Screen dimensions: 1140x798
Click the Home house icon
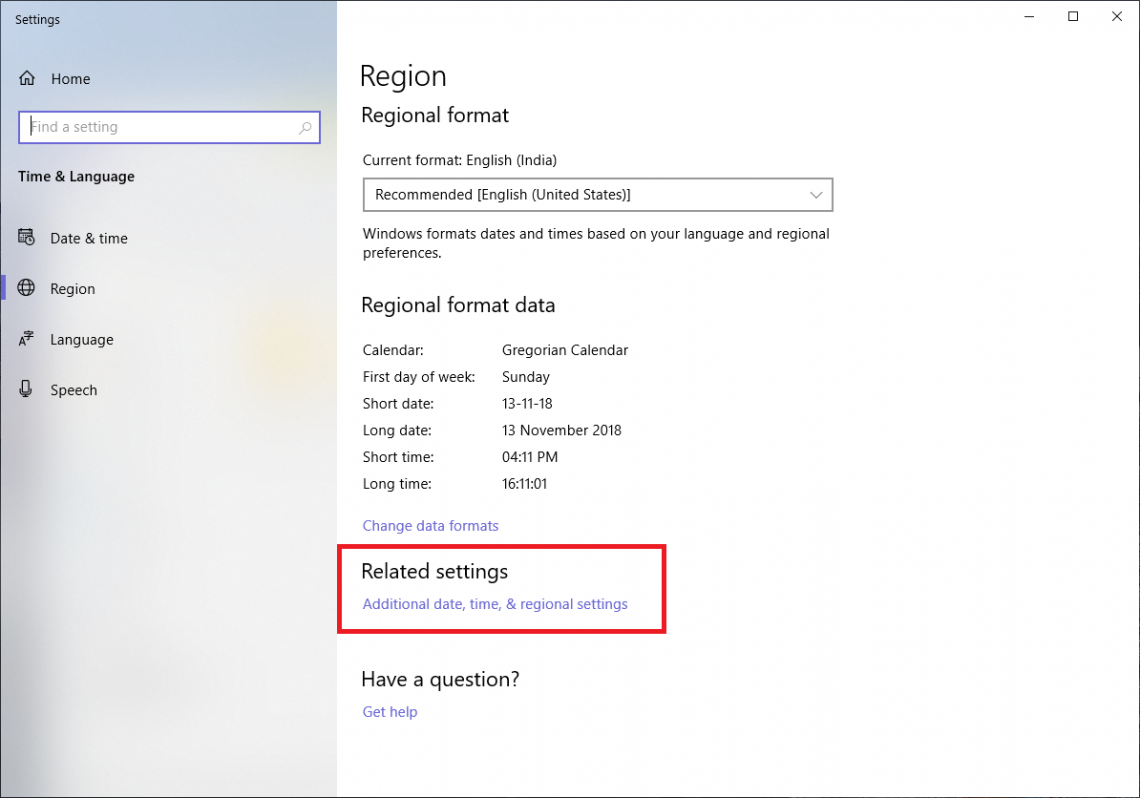(26, 78)
